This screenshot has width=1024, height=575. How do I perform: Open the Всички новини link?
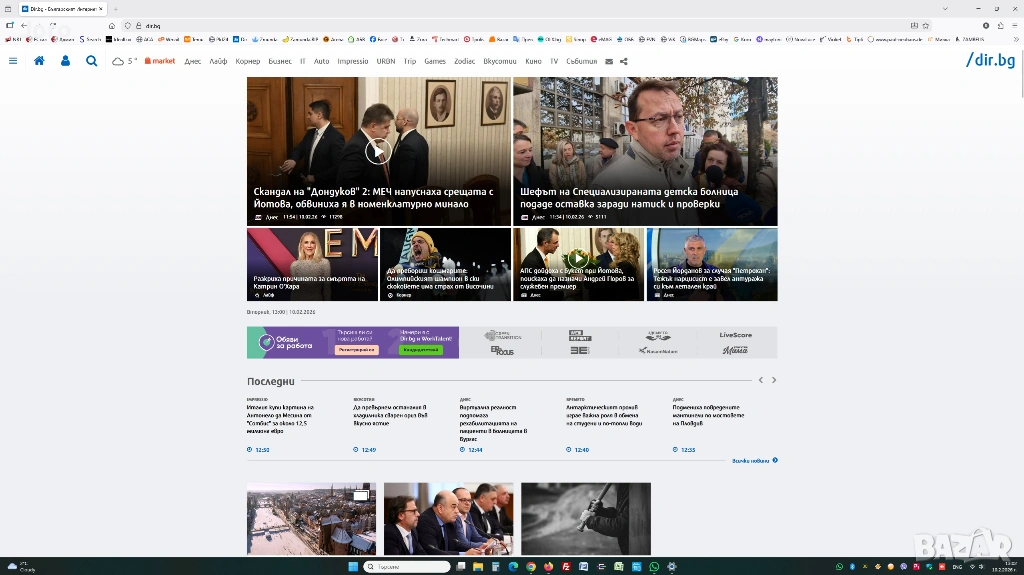tap(754, 461)
